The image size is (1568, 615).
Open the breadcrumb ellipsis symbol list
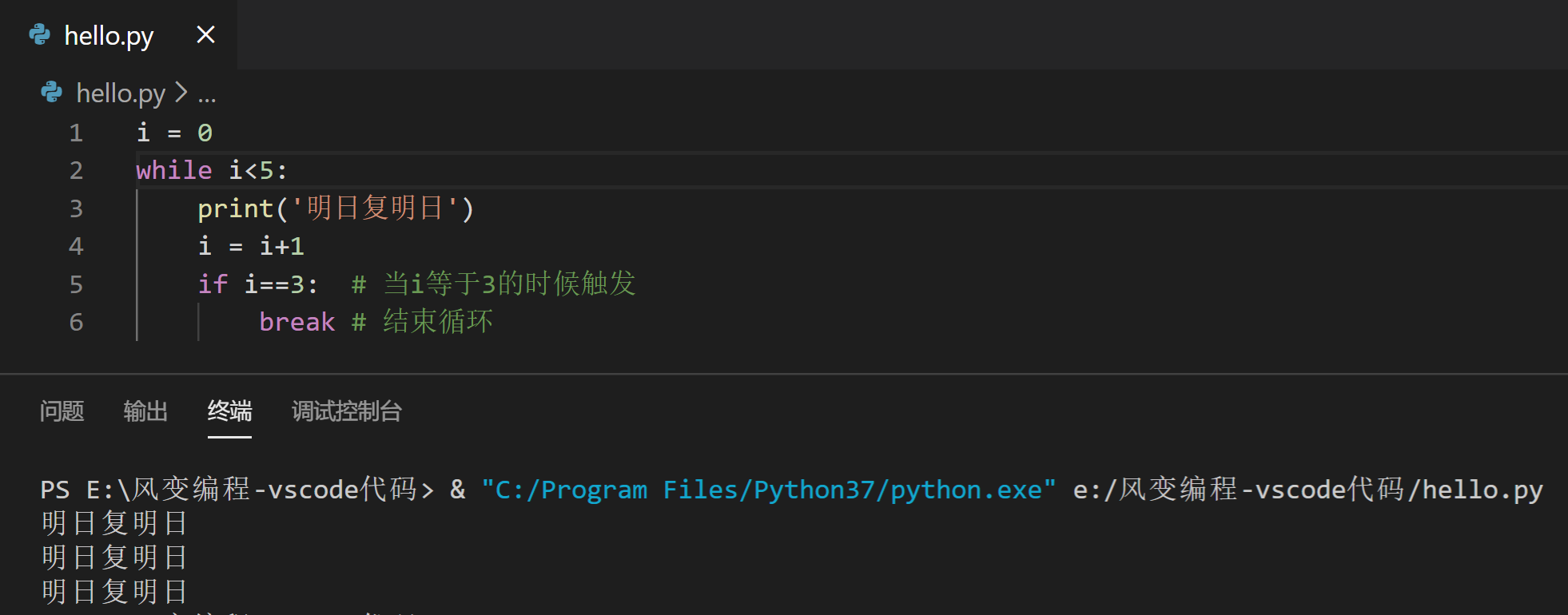[207, 96]
